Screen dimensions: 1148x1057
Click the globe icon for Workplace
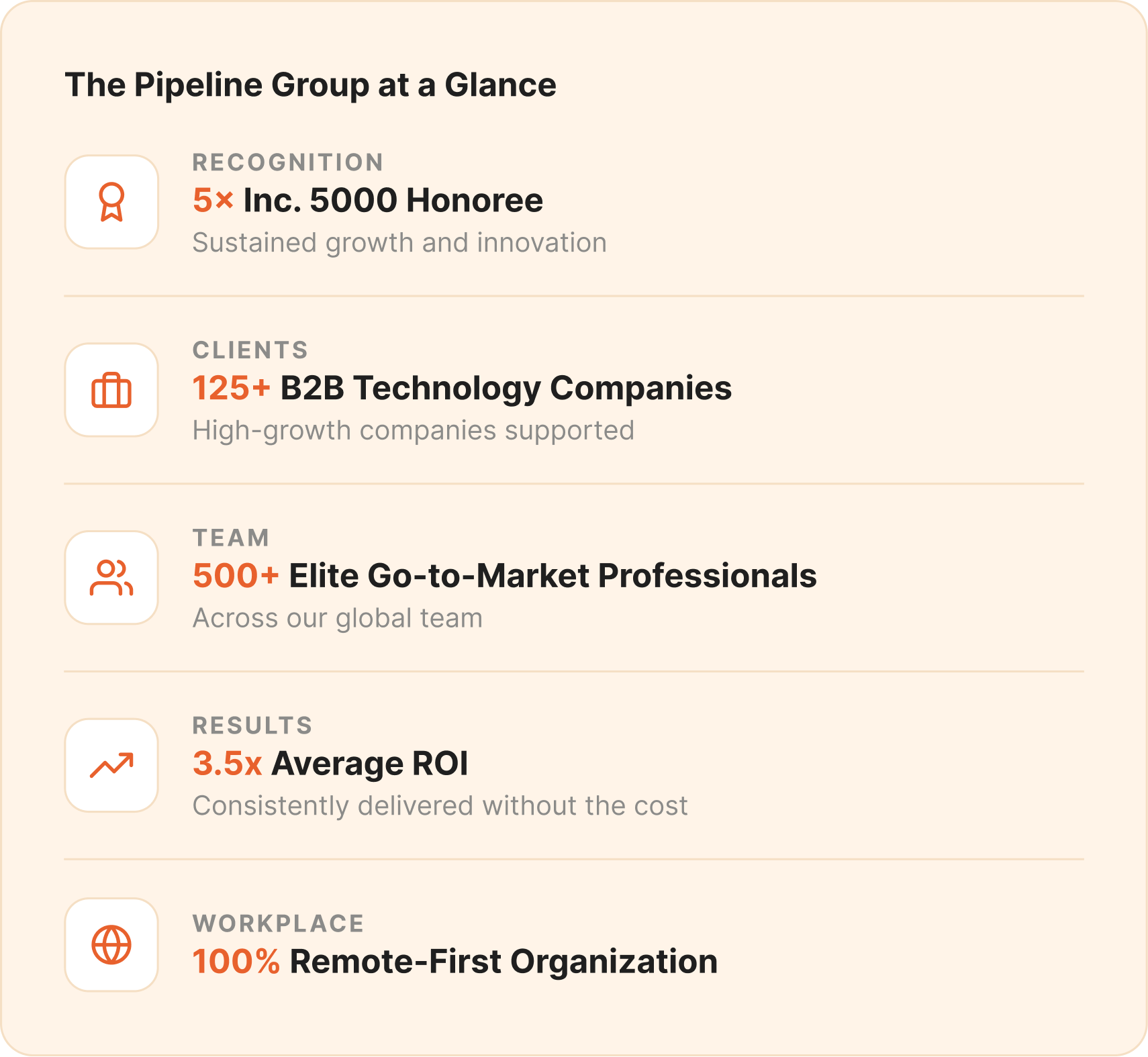tap(111, 945)
